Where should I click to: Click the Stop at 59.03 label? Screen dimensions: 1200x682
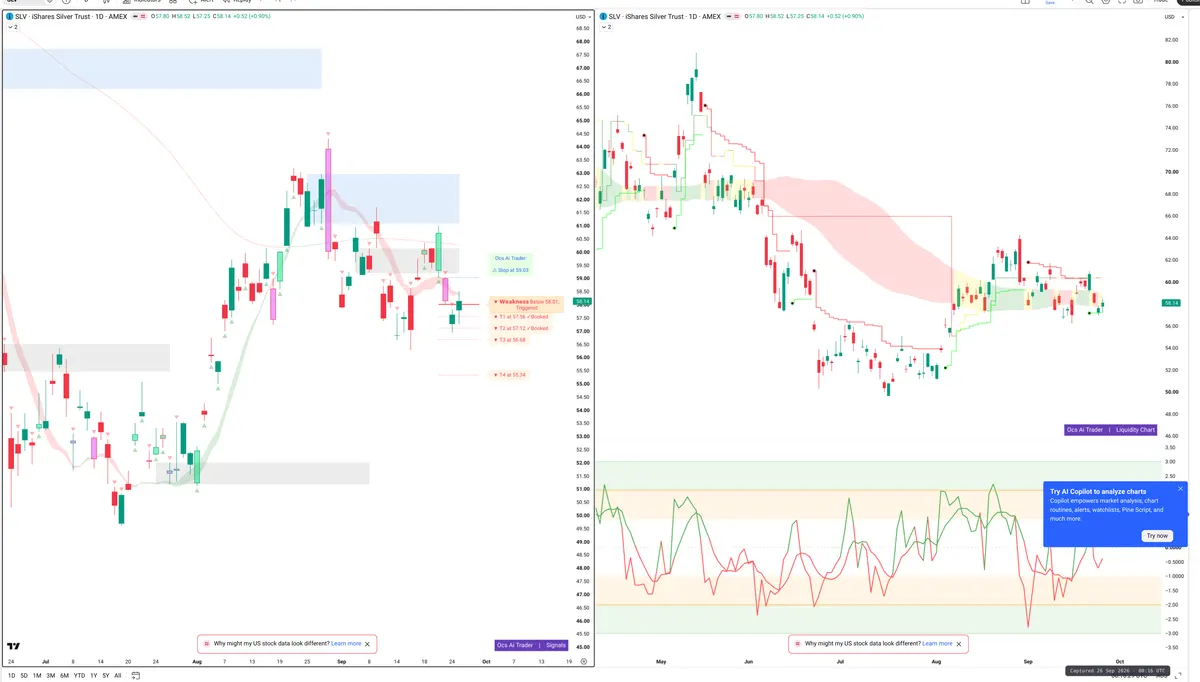click(x=510, y=270)
